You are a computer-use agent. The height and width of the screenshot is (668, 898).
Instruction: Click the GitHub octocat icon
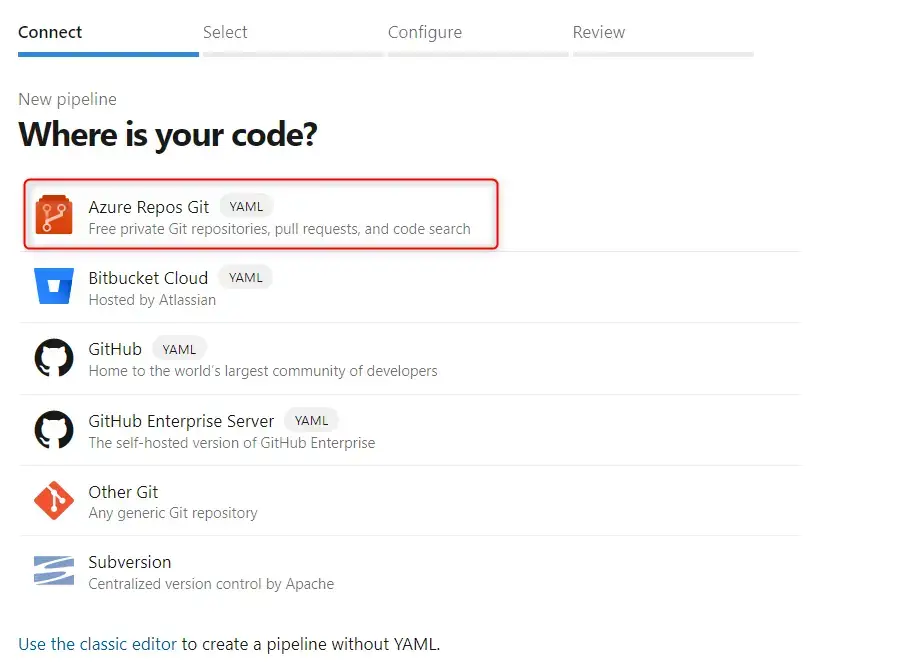tap(54, 357)
